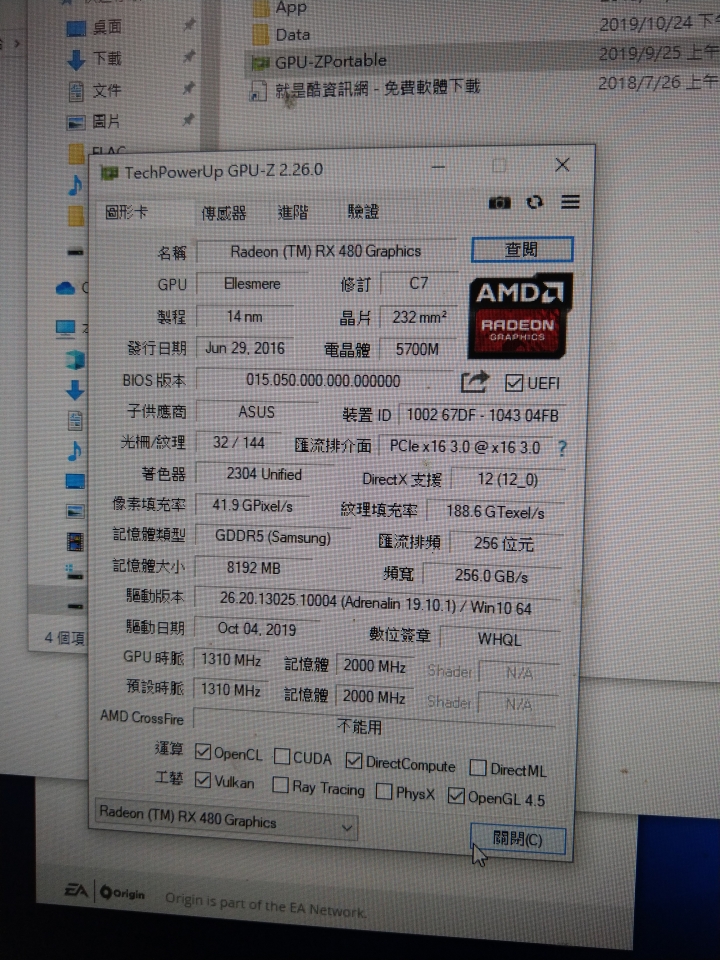Click the 256.0 GB/s bandwidth value
The image size is (720, 960).
click(492, 576)
